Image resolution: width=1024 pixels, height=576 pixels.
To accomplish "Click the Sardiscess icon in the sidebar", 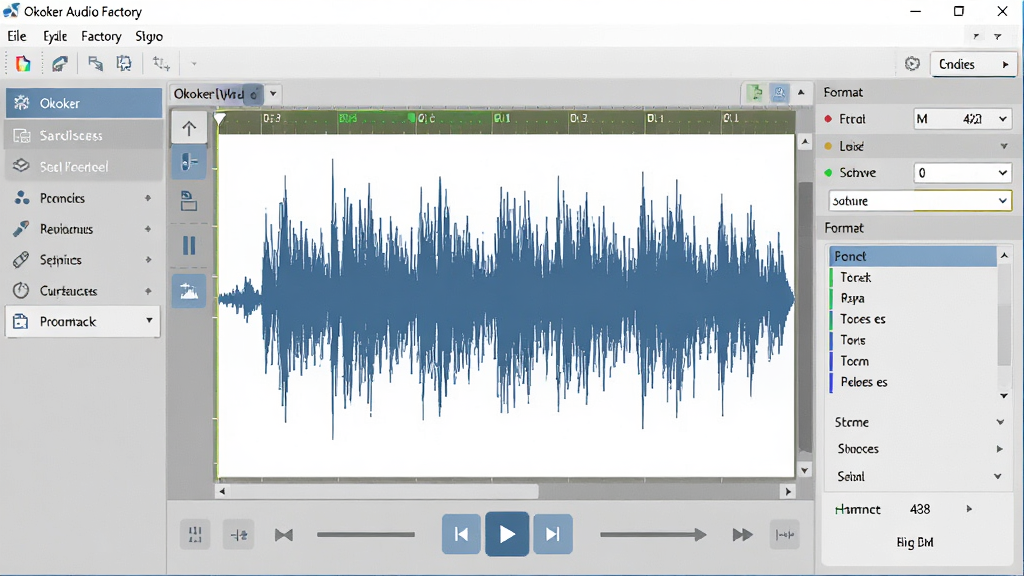I will tap(22, 135).
